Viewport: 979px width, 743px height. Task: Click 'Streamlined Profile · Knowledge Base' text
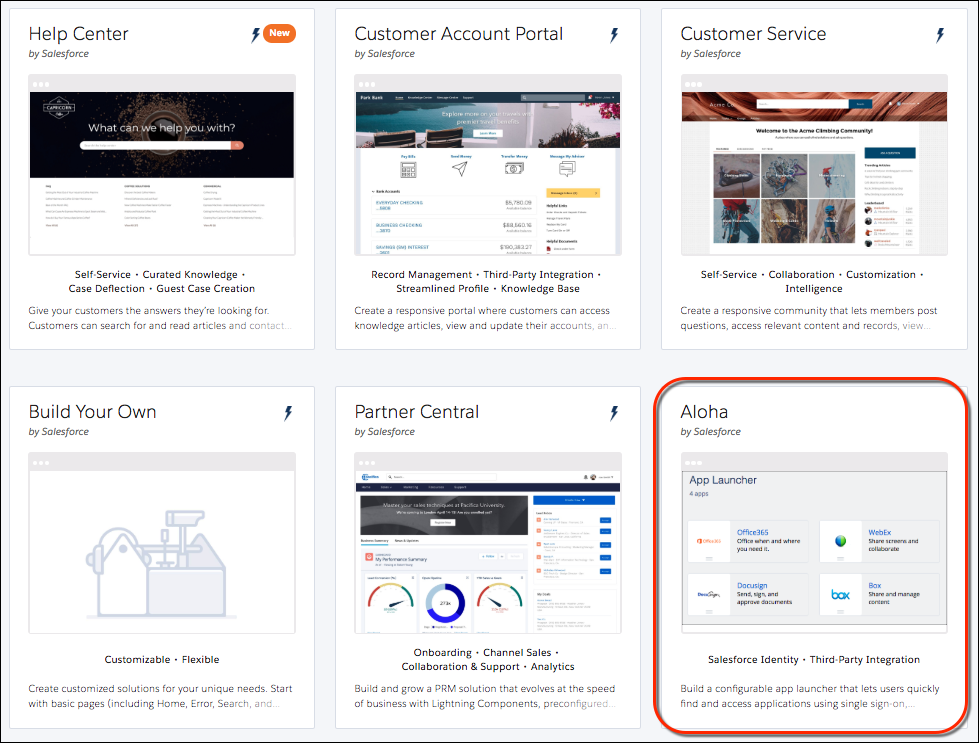(x=488, y=288)
